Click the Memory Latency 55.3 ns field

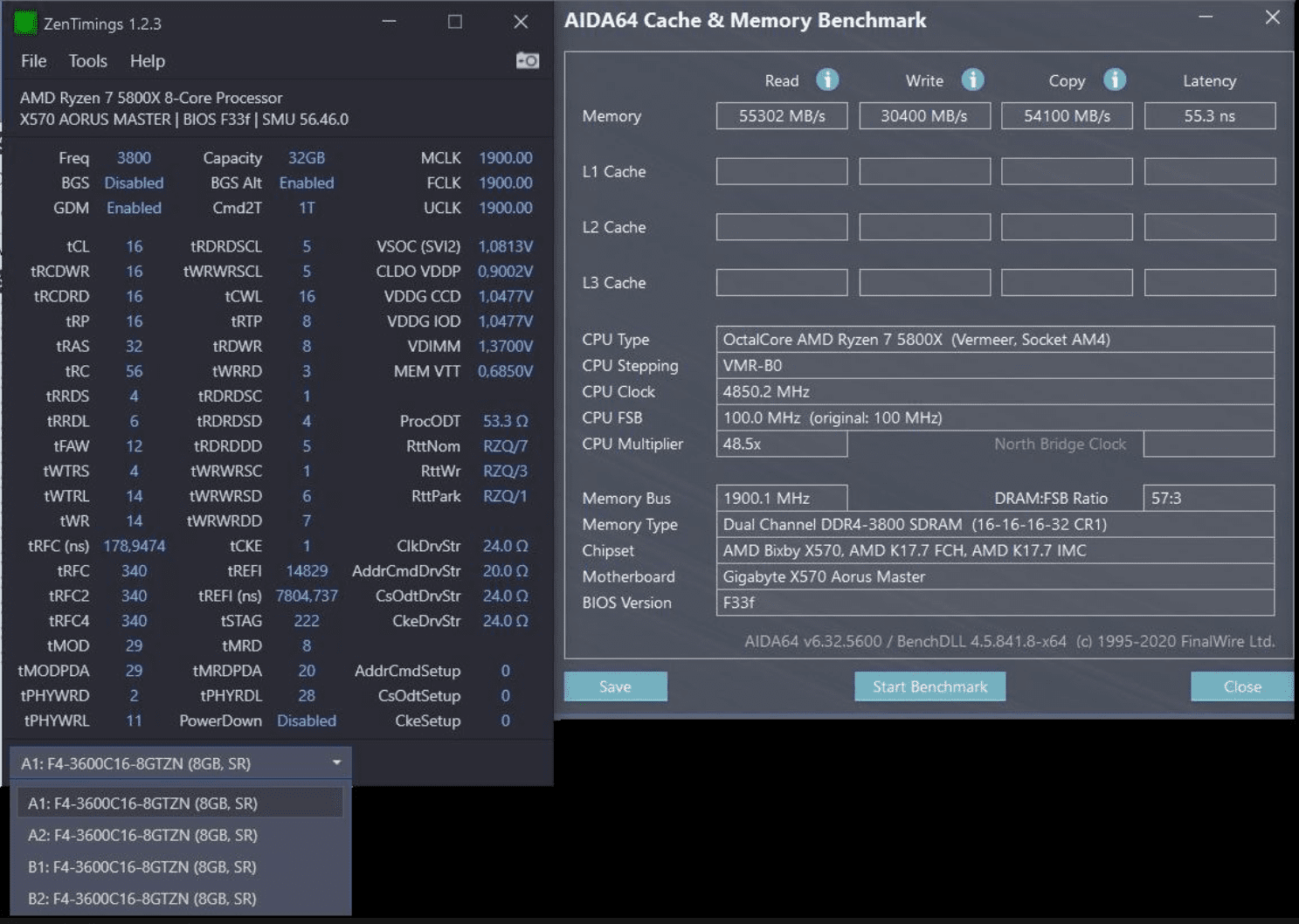1210,116
